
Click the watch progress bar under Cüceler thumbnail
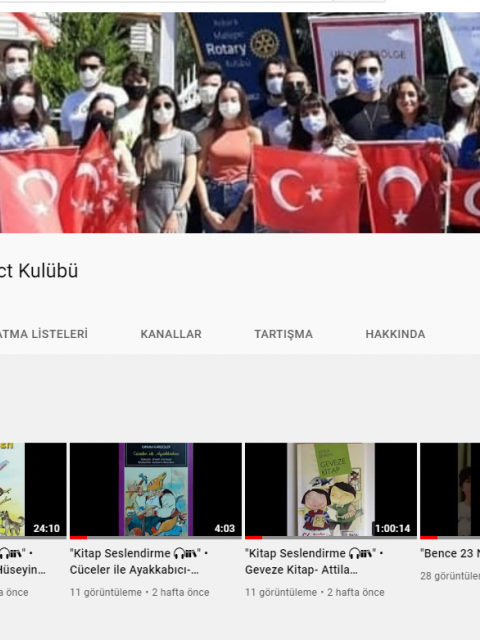tap(156, 538)
